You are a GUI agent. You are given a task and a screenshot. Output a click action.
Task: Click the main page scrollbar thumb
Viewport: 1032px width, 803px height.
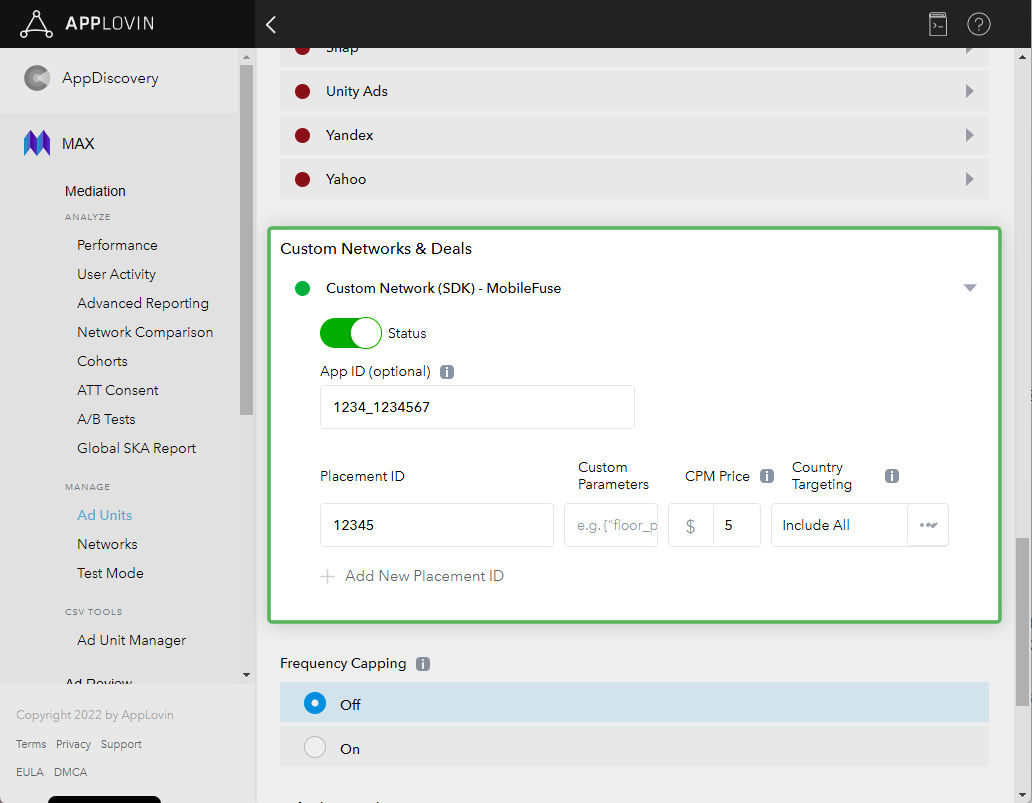click(1022, 622)
